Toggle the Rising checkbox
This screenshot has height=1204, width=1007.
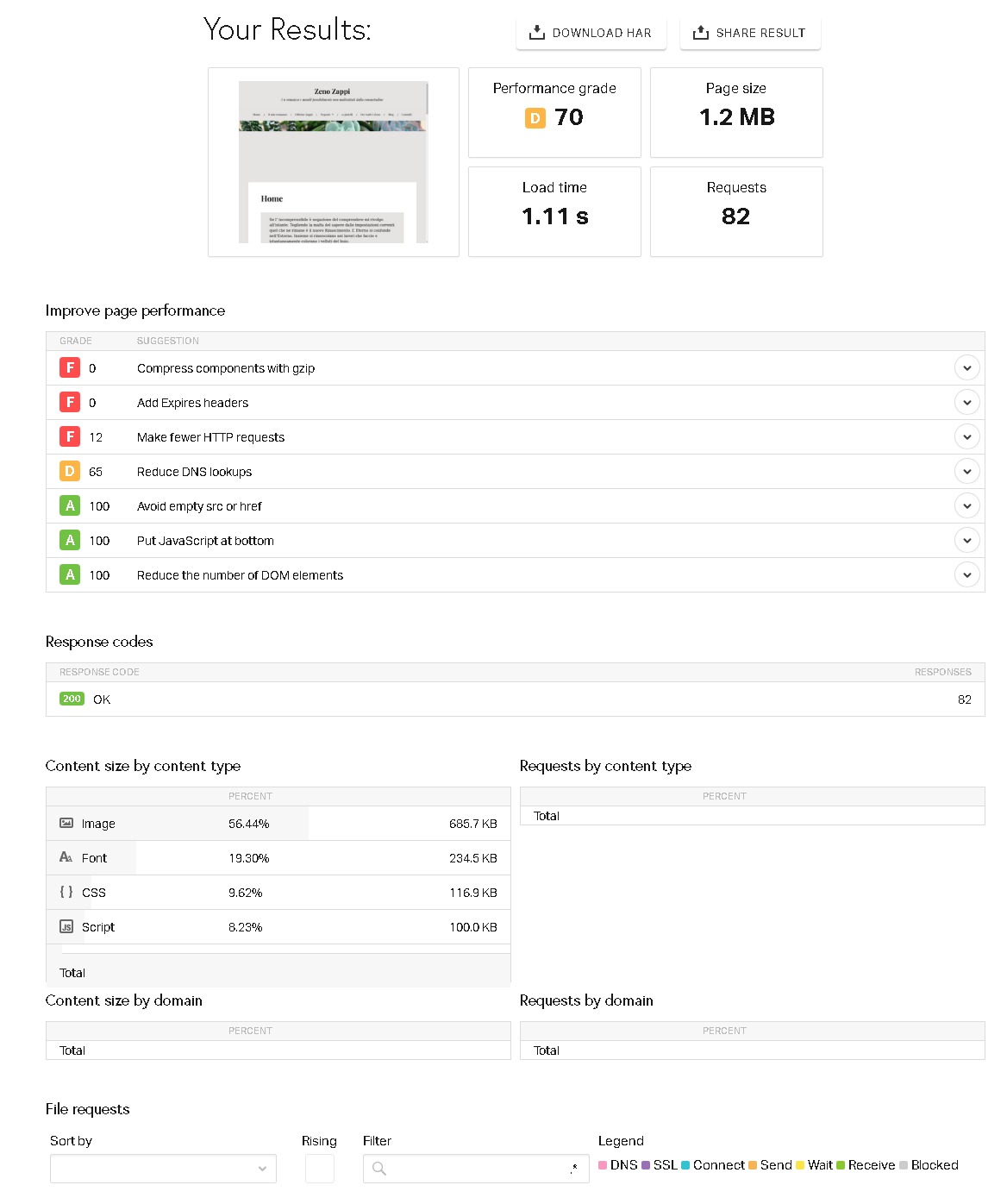pos(320,1169)
